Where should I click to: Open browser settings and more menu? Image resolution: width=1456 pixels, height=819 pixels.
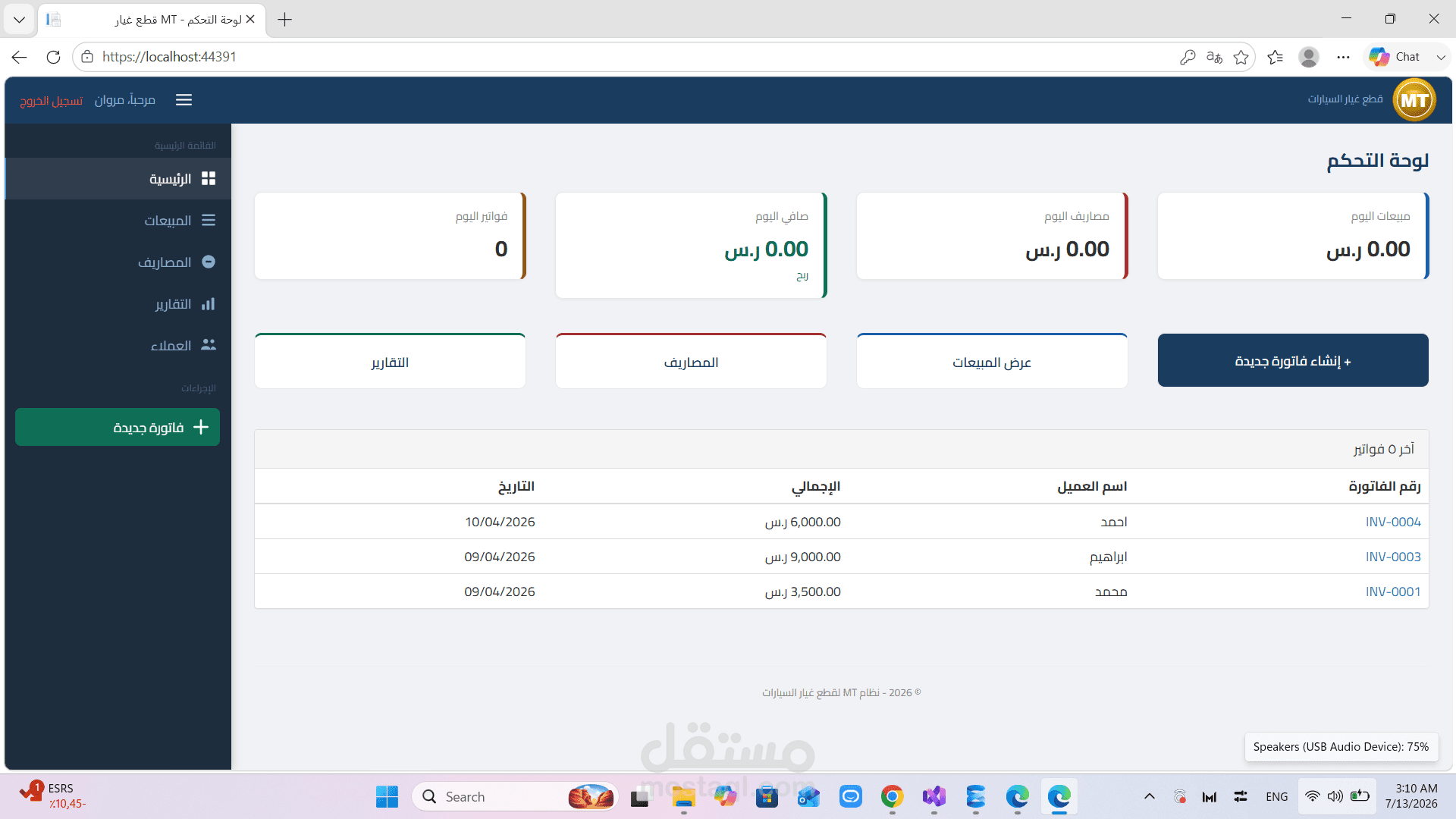click(x=1343, y=57)
